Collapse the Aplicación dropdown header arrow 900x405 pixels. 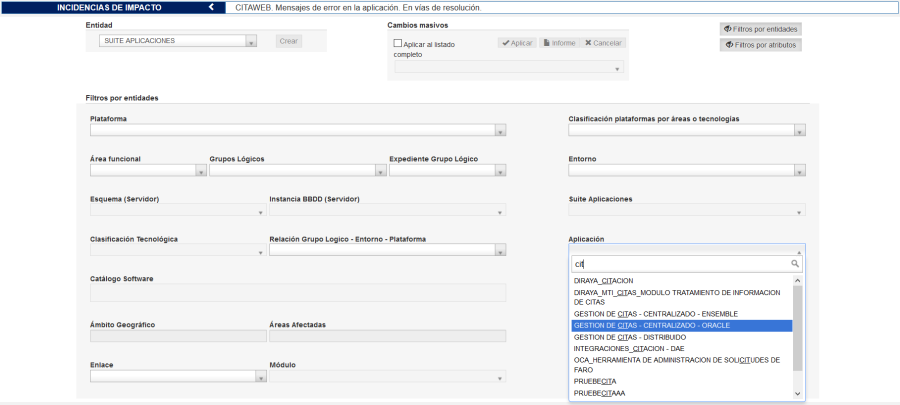(x=798, y=251)
